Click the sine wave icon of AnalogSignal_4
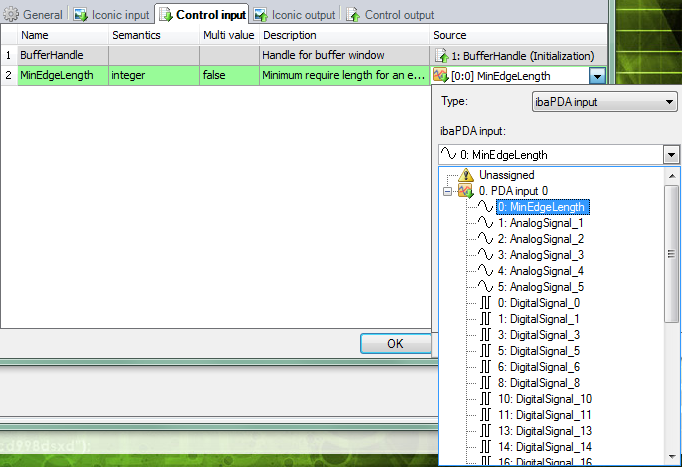682x467 pixels. click(485, 270)
